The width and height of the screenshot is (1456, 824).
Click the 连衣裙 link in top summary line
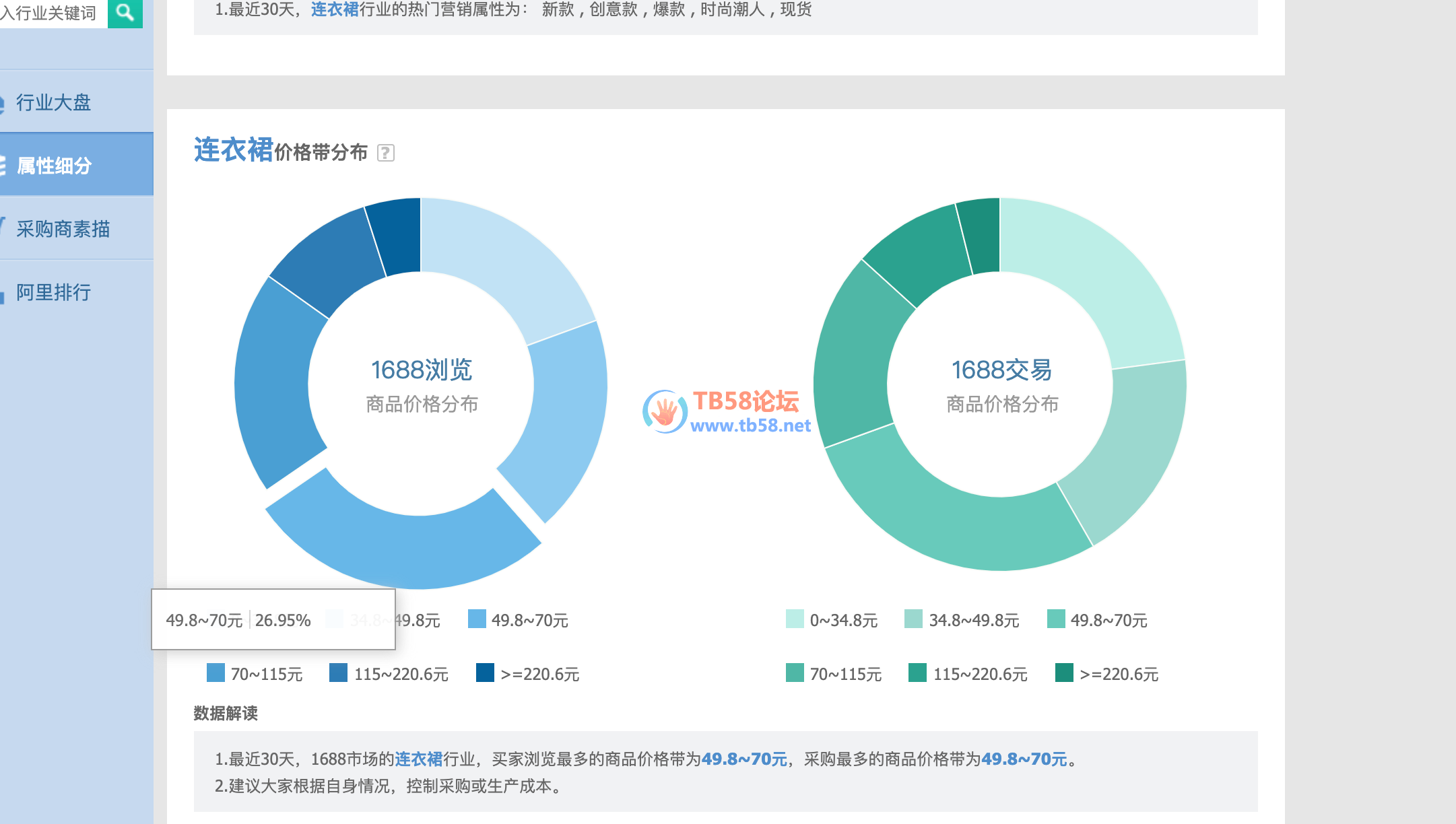pos(335,9)
